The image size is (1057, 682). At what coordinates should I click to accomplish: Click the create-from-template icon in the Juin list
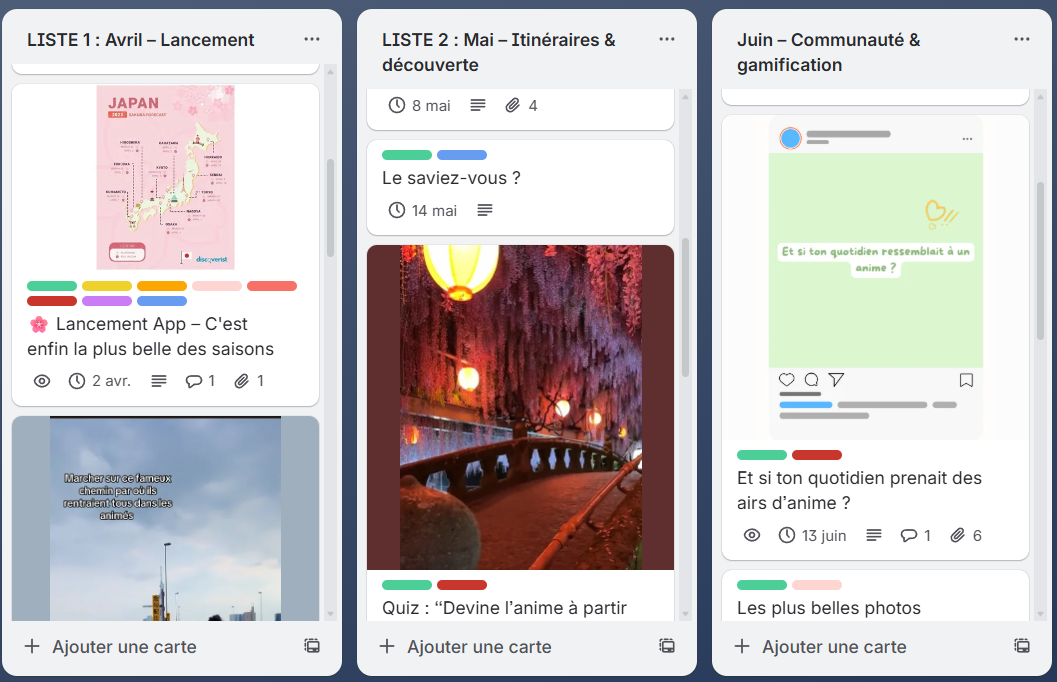tap(1022, 646)
